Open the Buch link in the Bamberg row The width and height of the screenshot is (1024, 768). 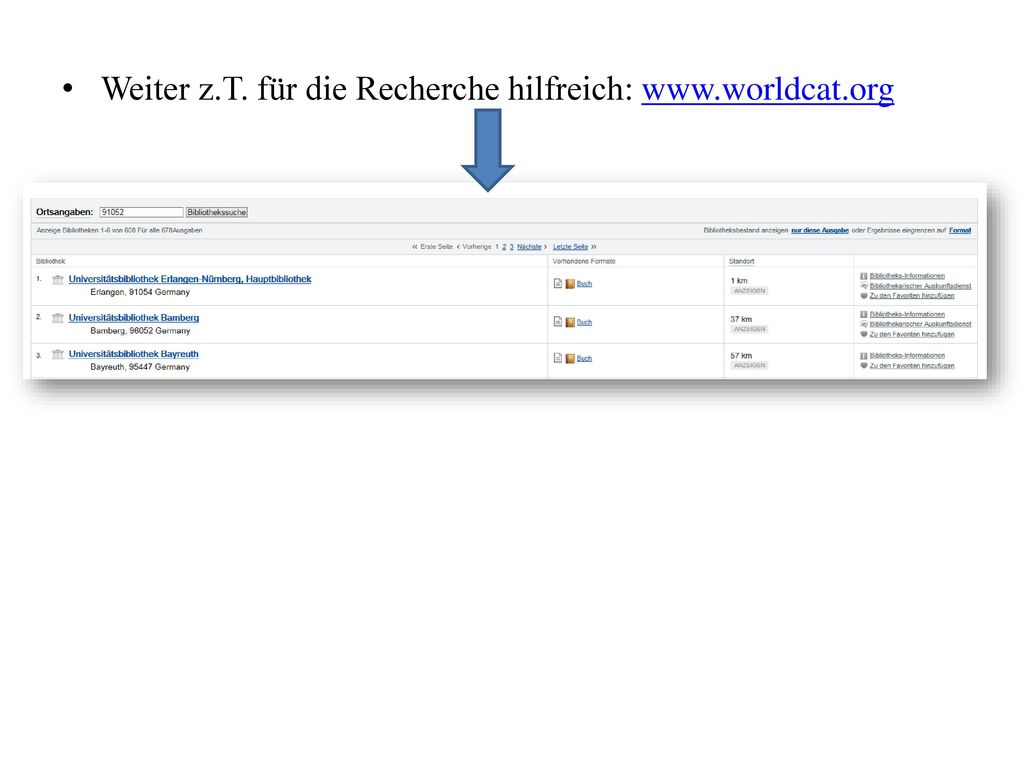[x=584, y=323]
